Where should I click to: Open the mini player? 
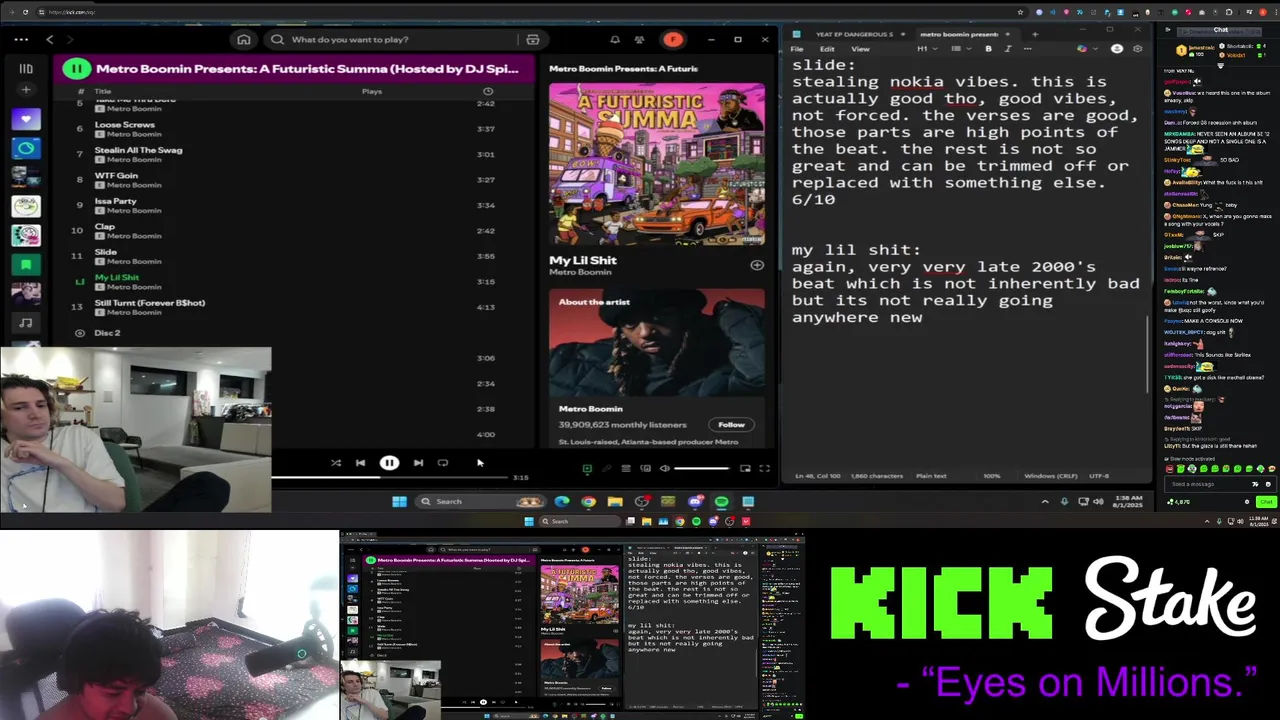745,468
